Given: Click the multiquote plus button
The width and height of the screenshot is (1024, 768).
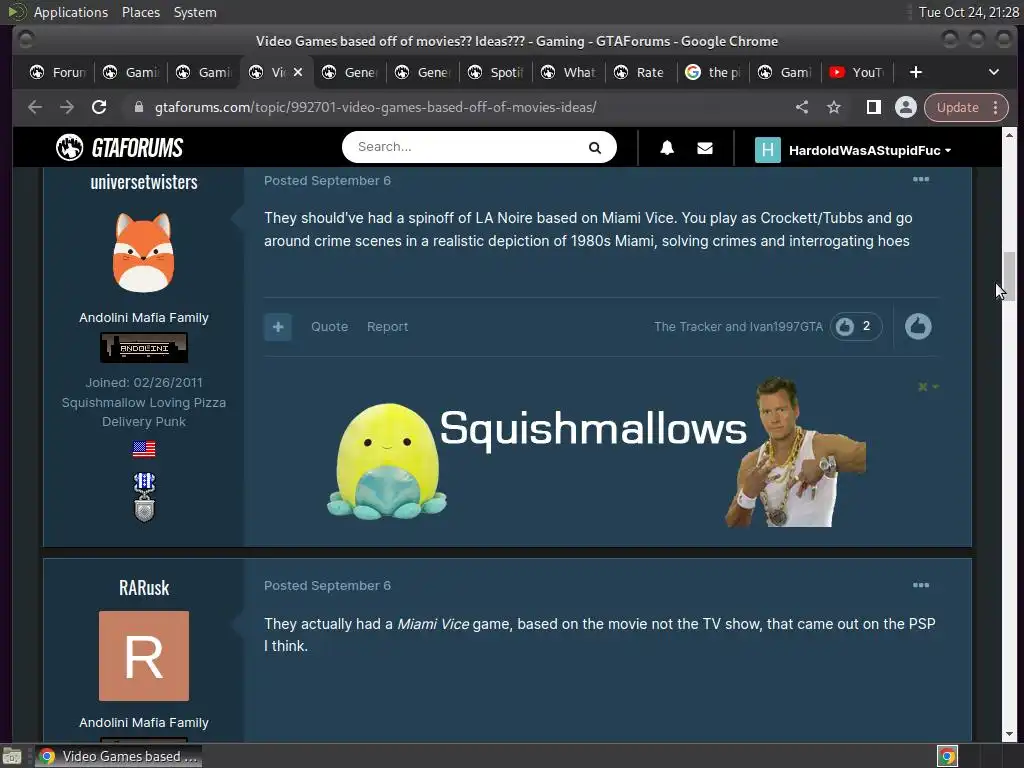Looking at the screenshot, I should coord(278,327).
